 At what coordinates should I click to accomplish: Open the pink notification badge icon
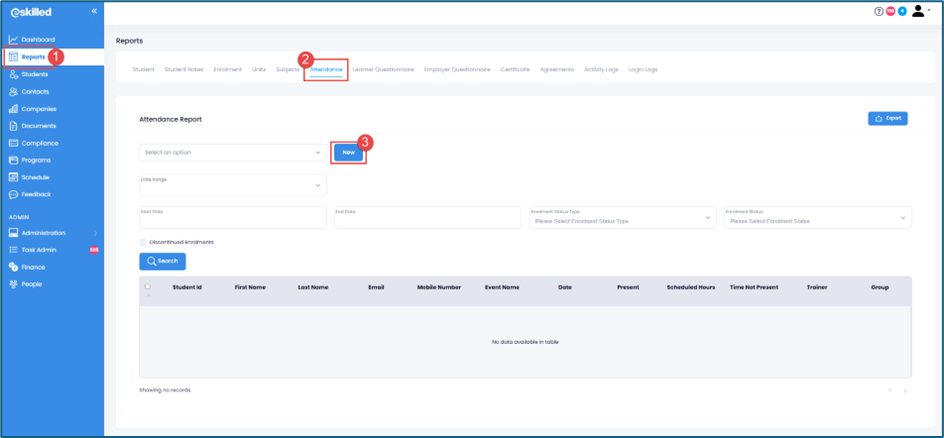click(890, 12)
